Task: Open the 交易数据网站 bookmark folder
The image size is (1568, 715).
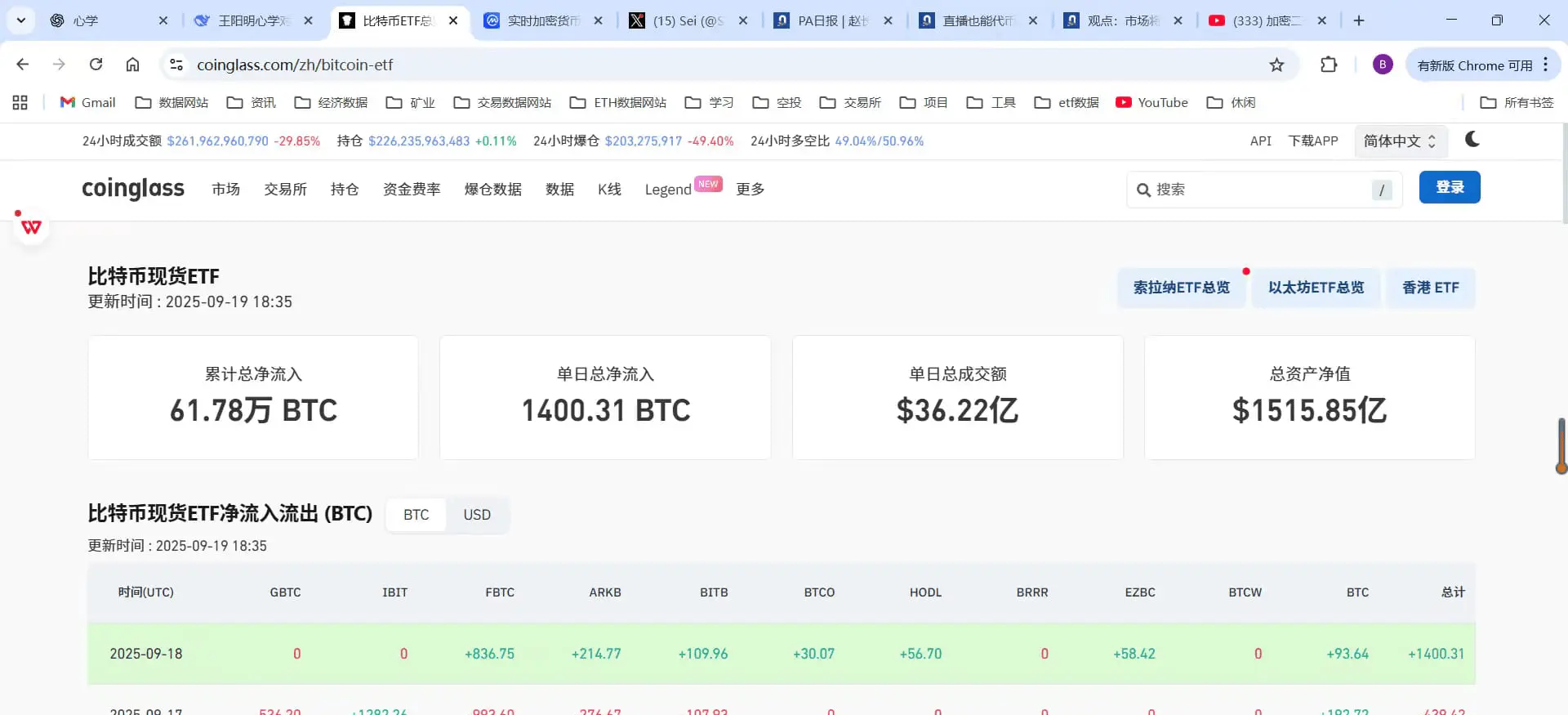Action: point(502,102)
